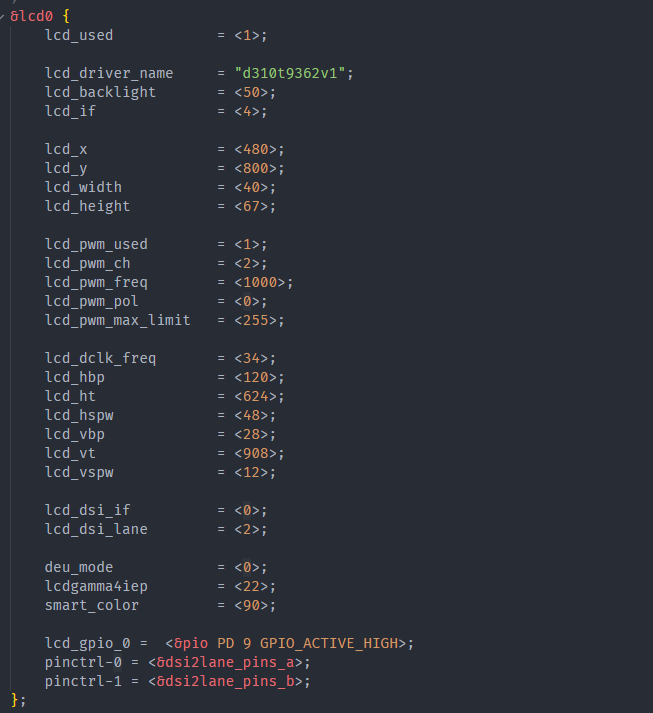This screenshot has height=713, width=653.
Task: Click the lcd_dsi_lane property name
Action: [96, 529]
